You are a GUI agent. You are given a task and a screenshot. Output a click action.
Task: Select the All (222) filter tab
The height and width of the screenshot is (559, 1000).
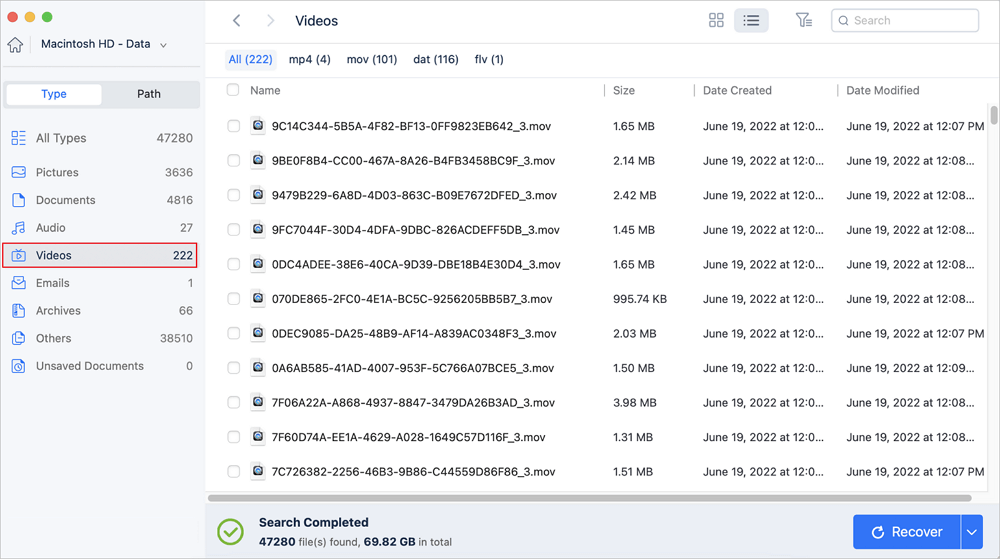pyautogui.click(x=251, y=59)
